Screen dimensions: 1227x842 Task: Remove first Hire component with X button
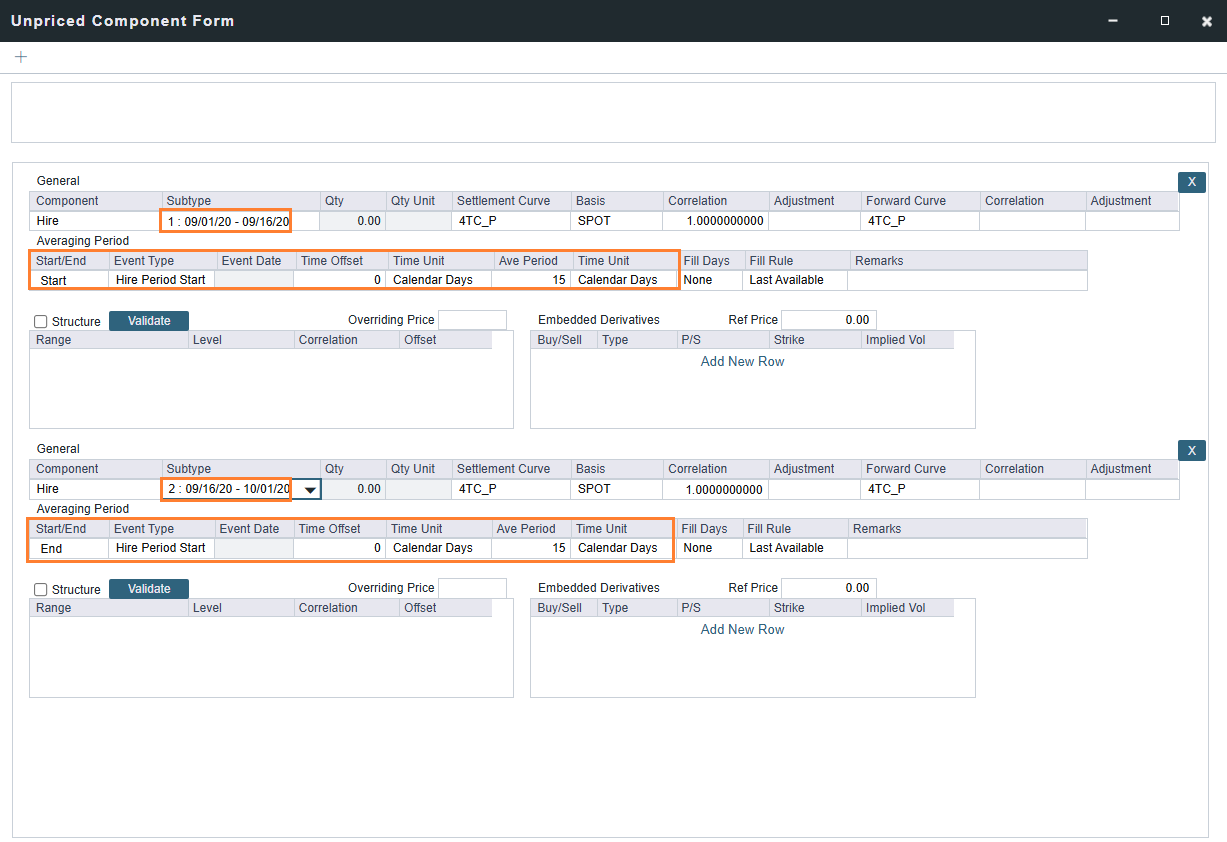pos(1191,182)
